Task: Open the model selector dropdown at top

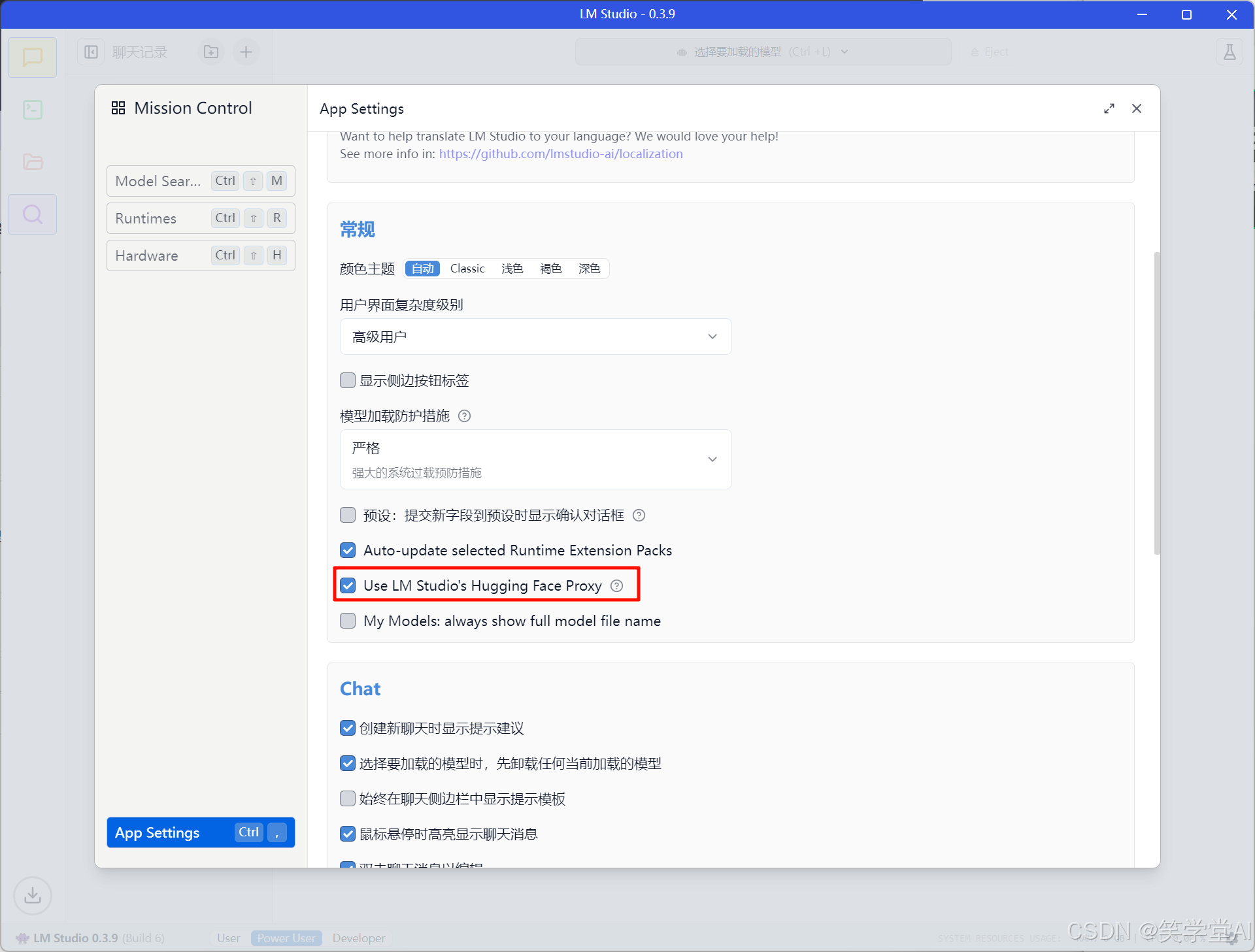Action: 762,52
